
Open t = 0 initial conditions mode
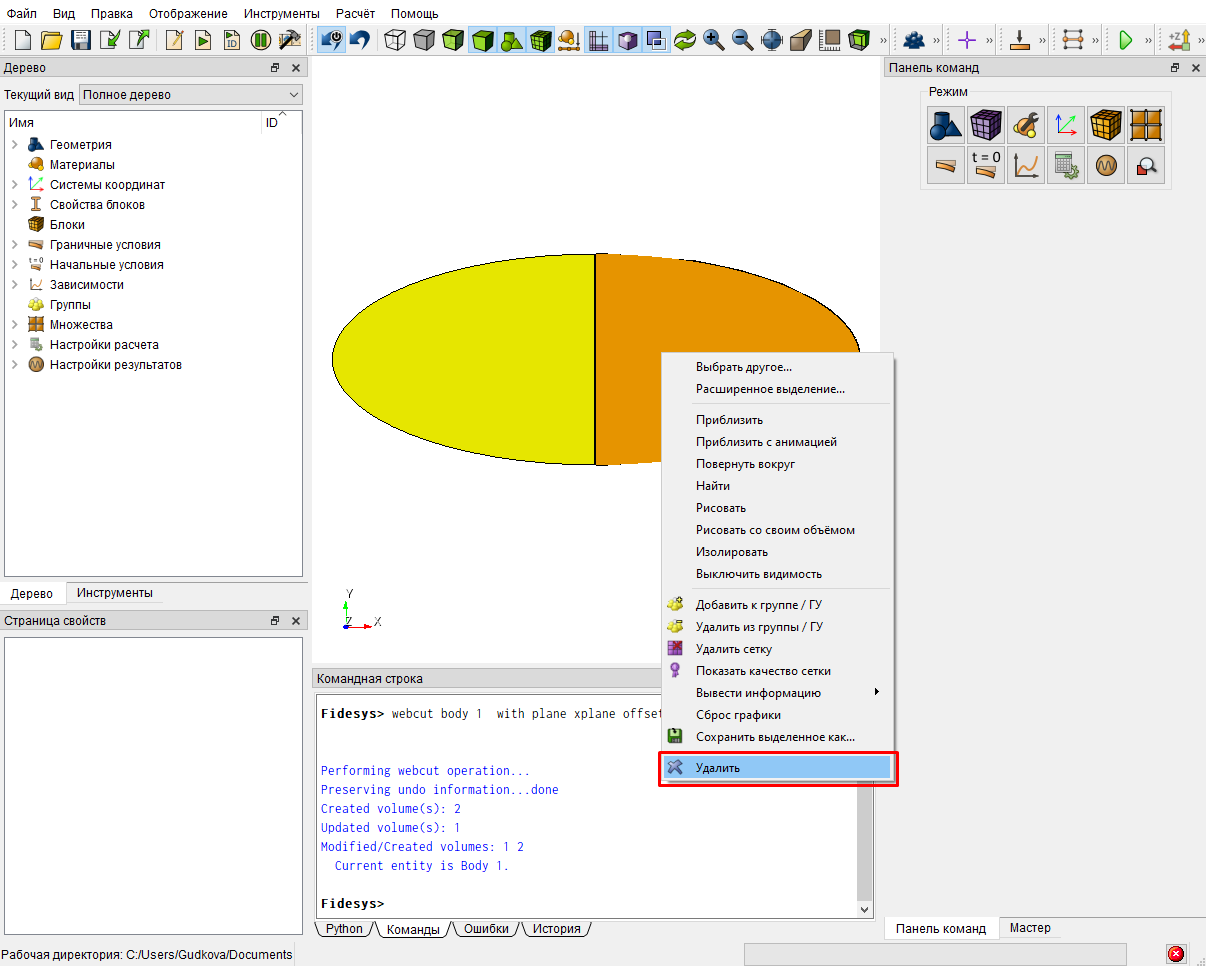coord(986,165)
